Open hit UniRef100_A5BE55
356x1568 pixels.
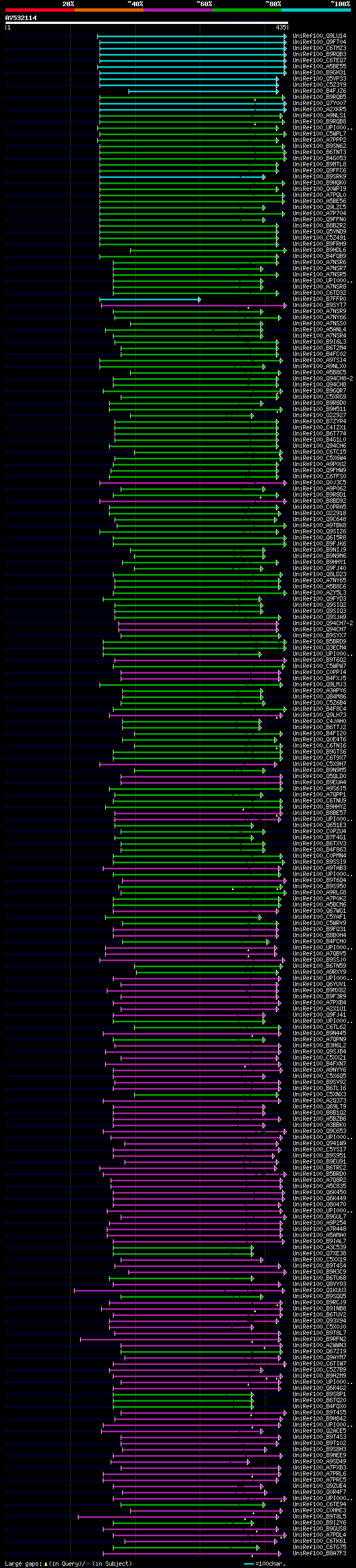click(319, 66)
